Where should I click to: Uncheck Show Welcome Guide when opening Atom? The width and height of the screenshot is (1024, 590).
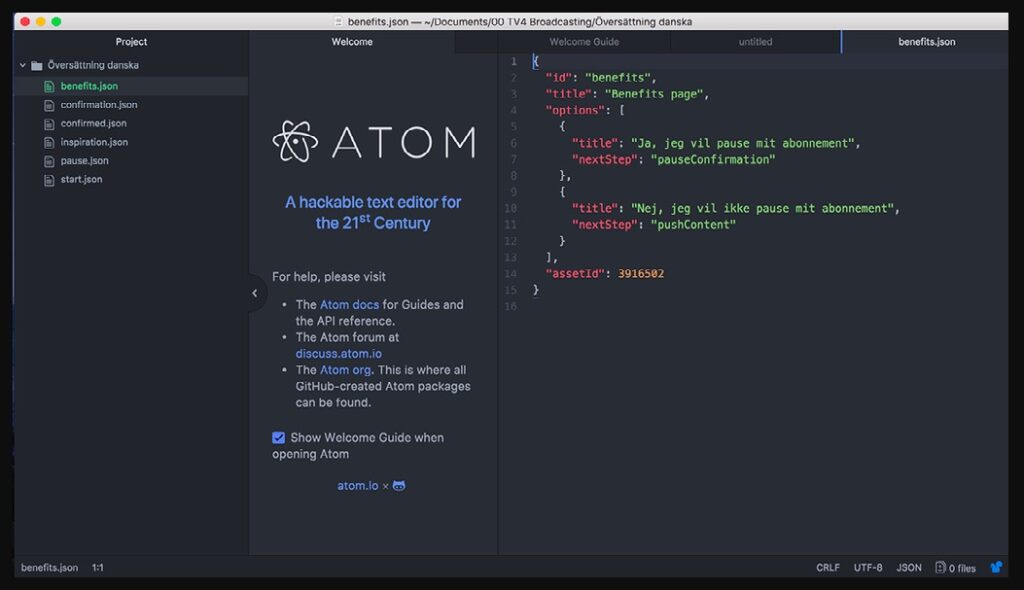click(x=278, y=438)
